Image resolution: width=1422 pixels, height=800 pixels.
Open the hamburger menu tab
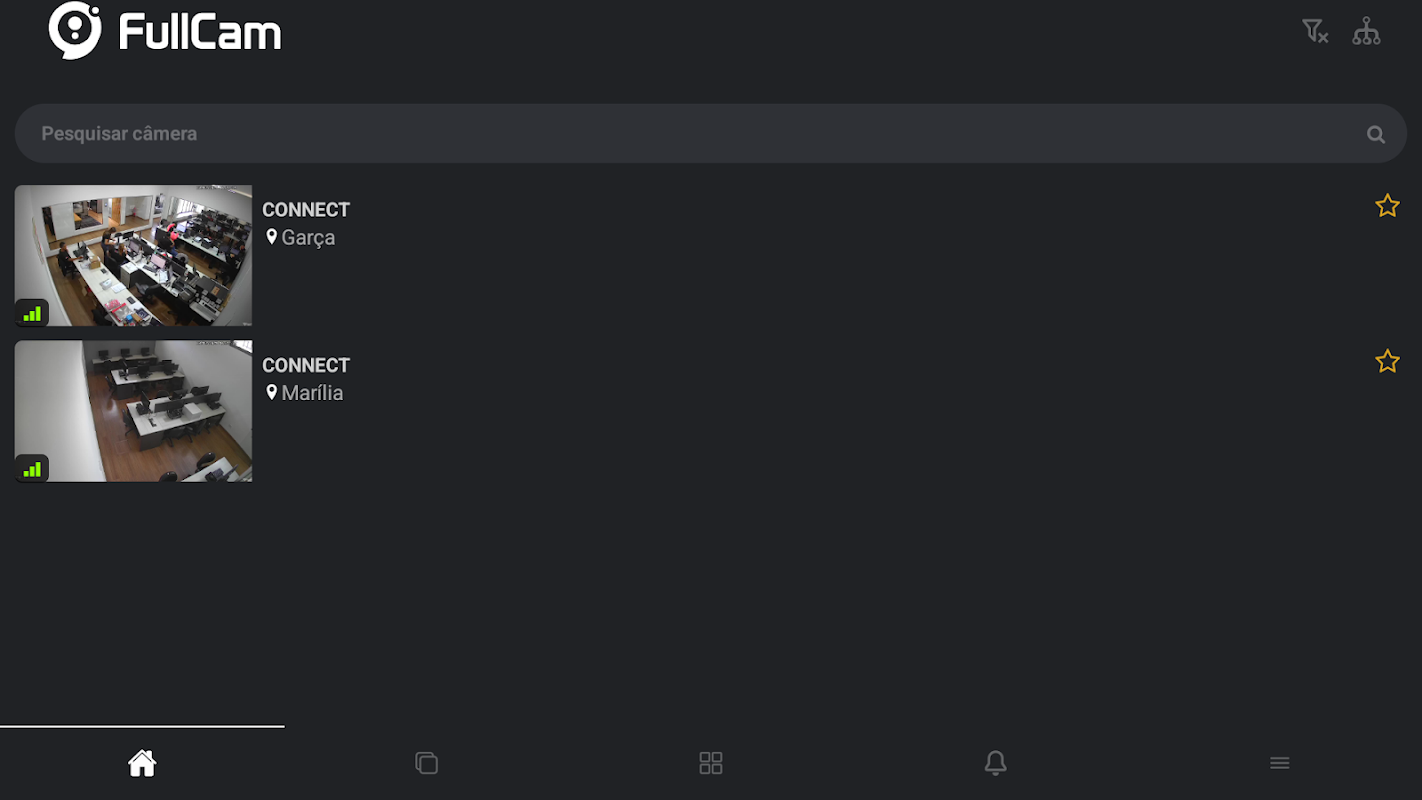[x=1279, y=763]
